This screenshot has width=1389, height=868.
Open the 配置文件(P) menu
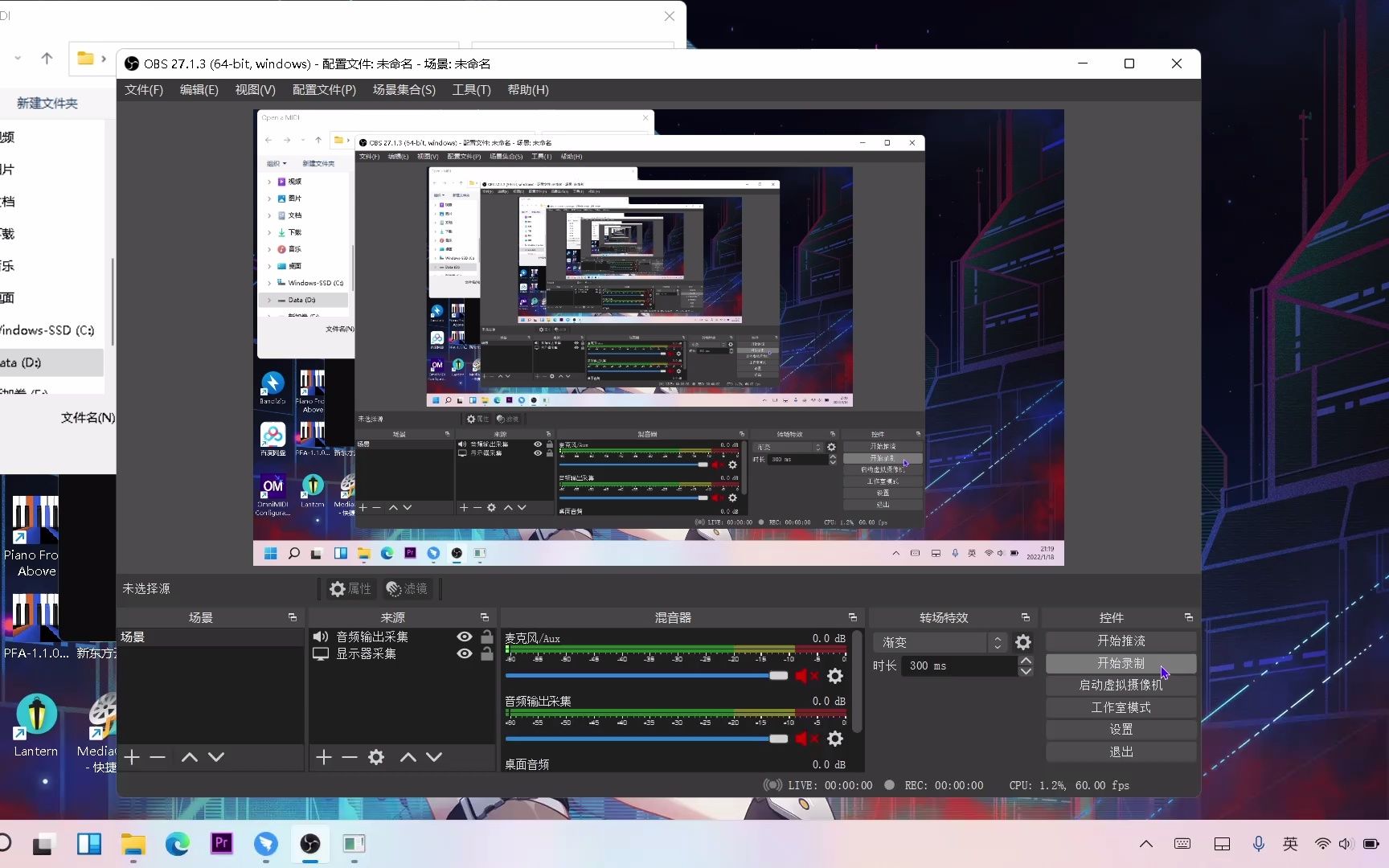point(324,90)
